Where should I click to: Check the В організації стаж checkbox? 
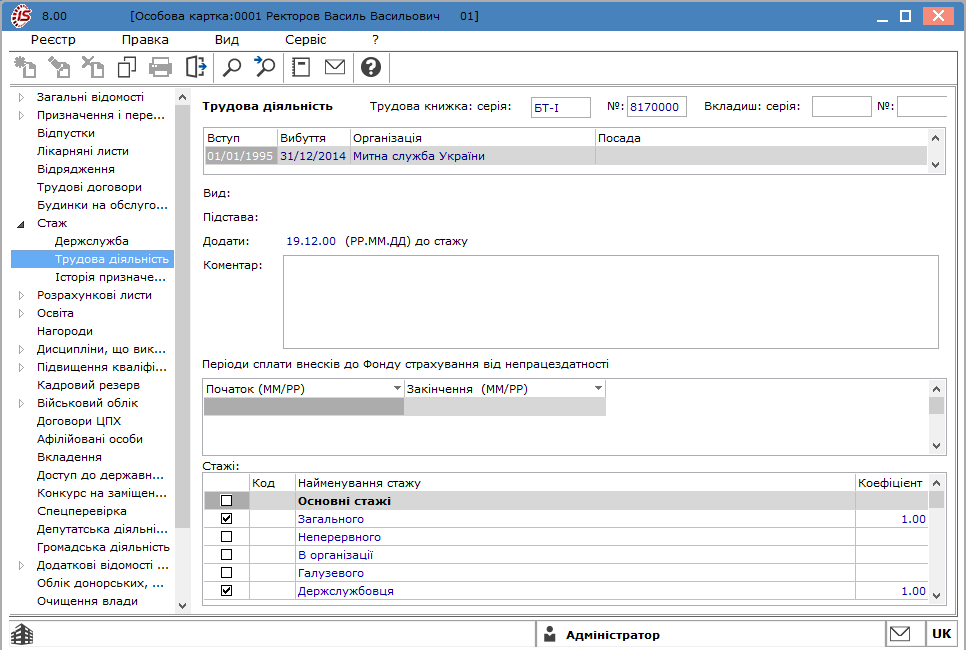point(226,554)
